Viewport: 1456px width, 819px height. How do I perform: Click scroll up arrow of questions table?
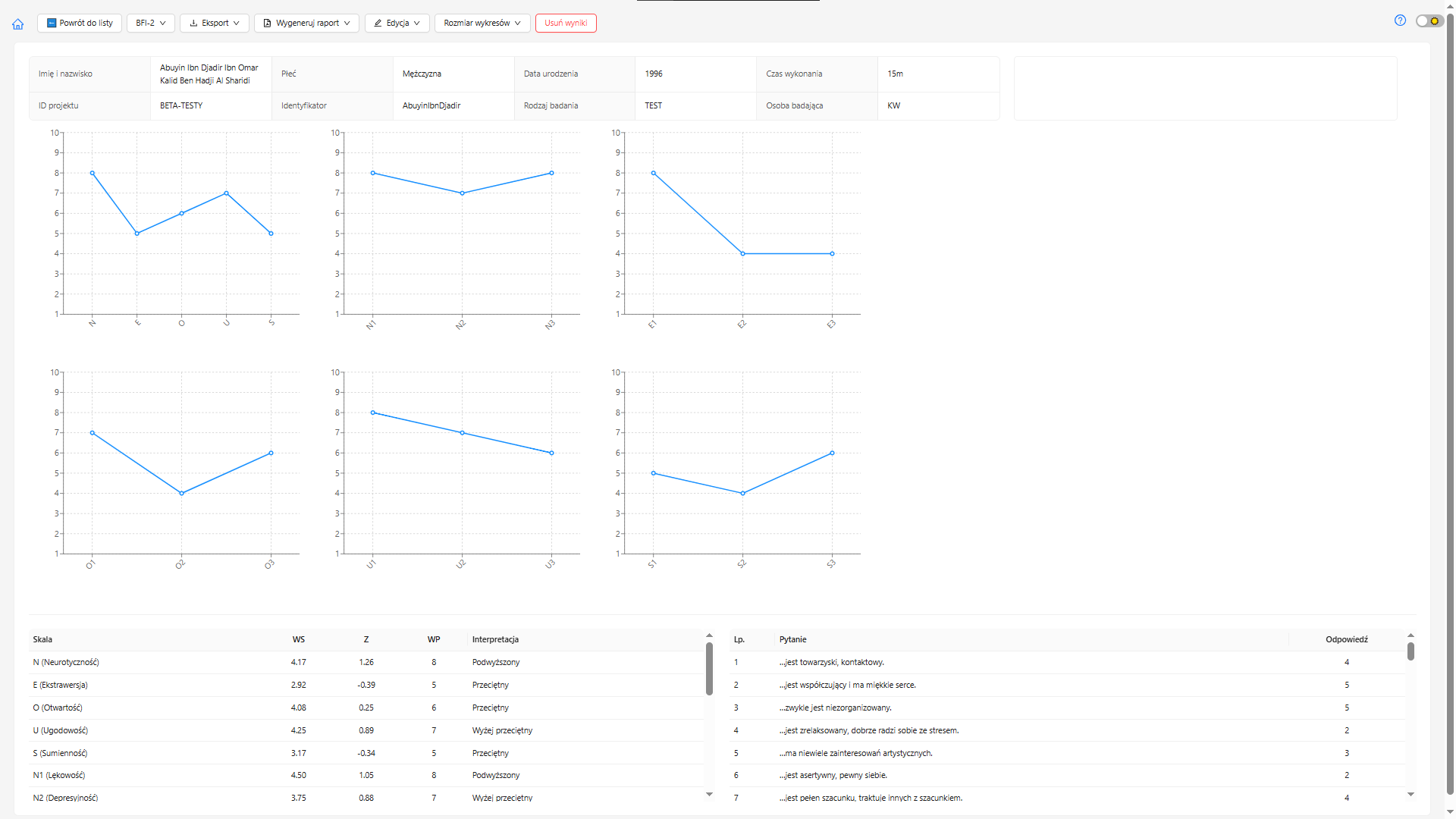coord(1410,635)
